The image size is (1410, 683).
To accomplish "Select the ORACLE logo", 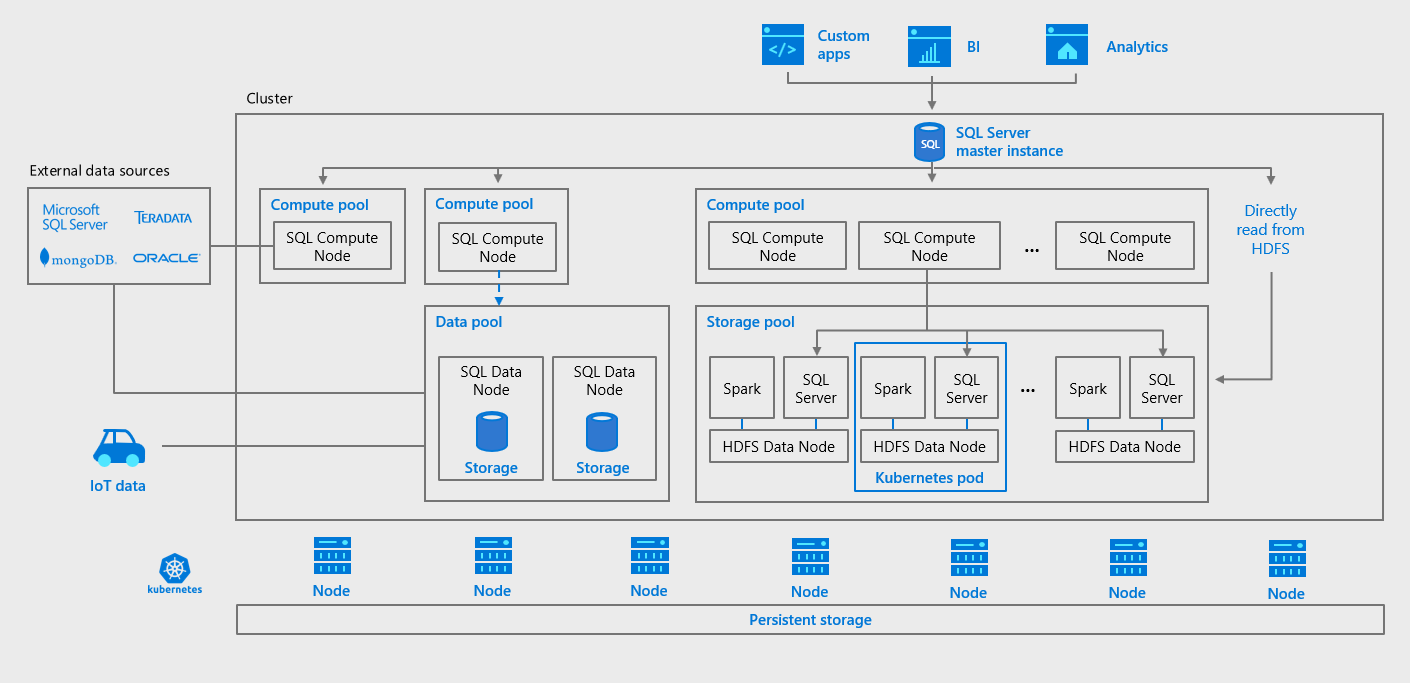I will coord(166,257).
